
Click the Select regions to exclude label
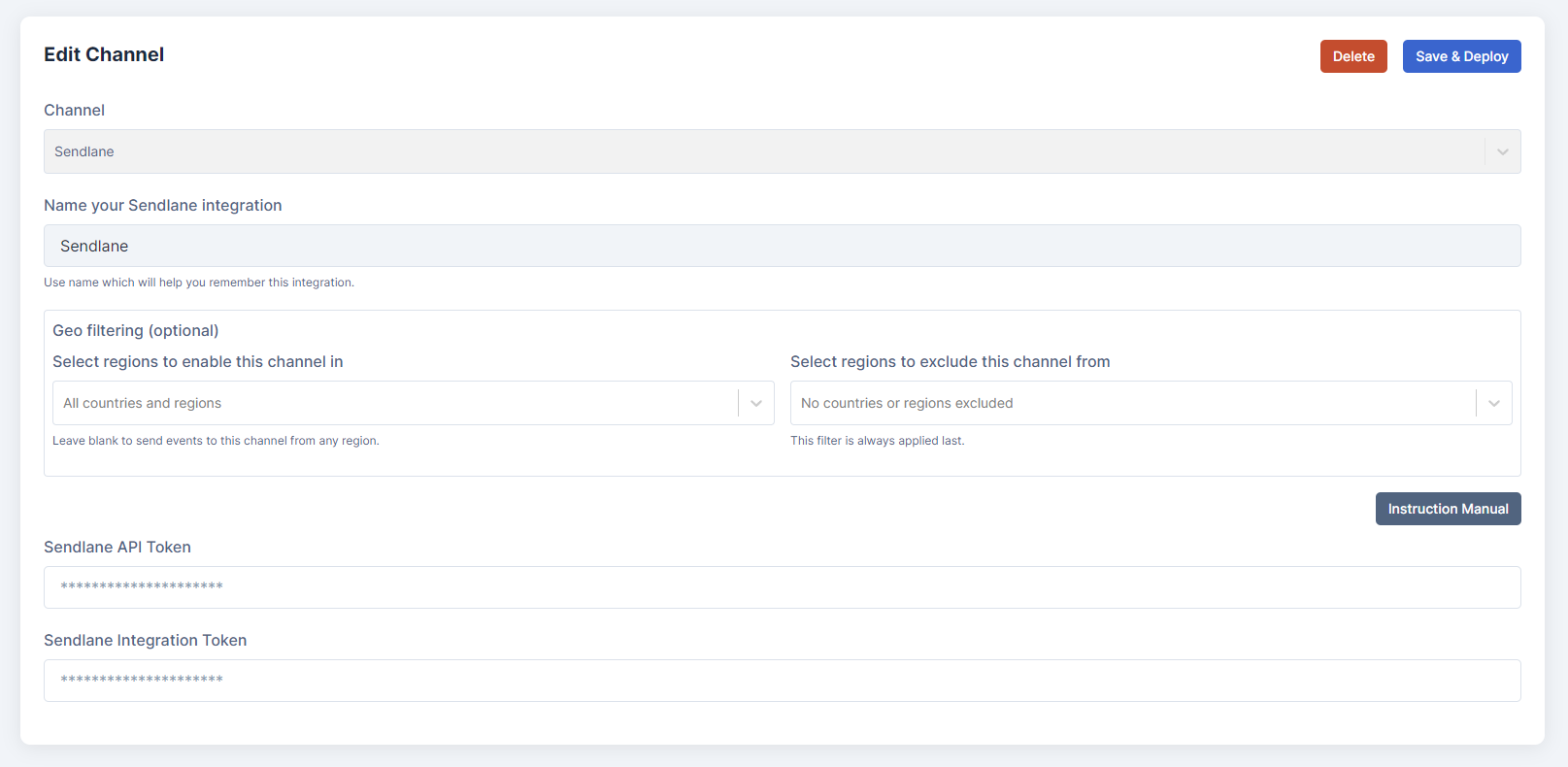coord(950,362)
